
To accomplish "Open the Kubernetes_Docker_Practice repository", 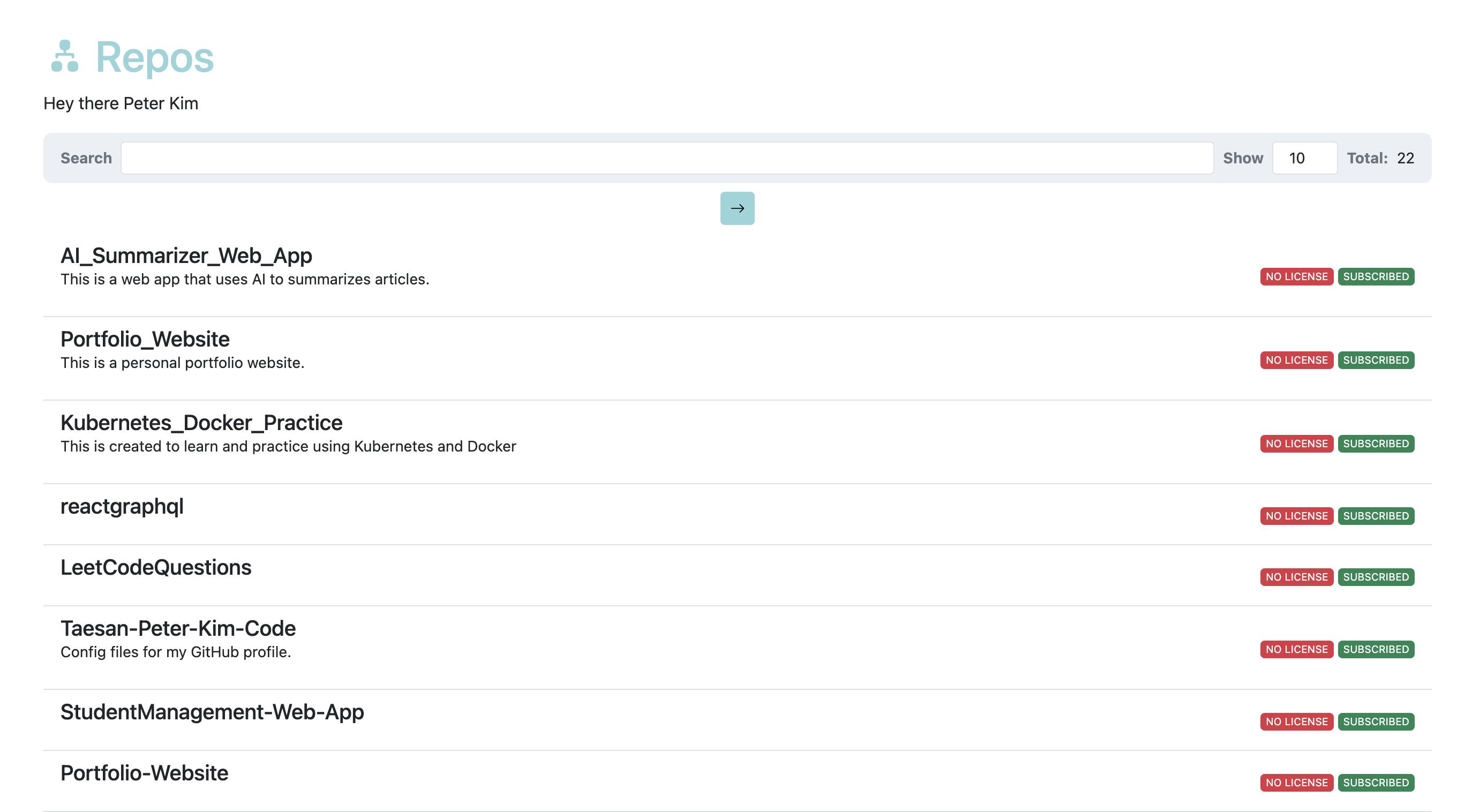I will click(x=201, y=422).
